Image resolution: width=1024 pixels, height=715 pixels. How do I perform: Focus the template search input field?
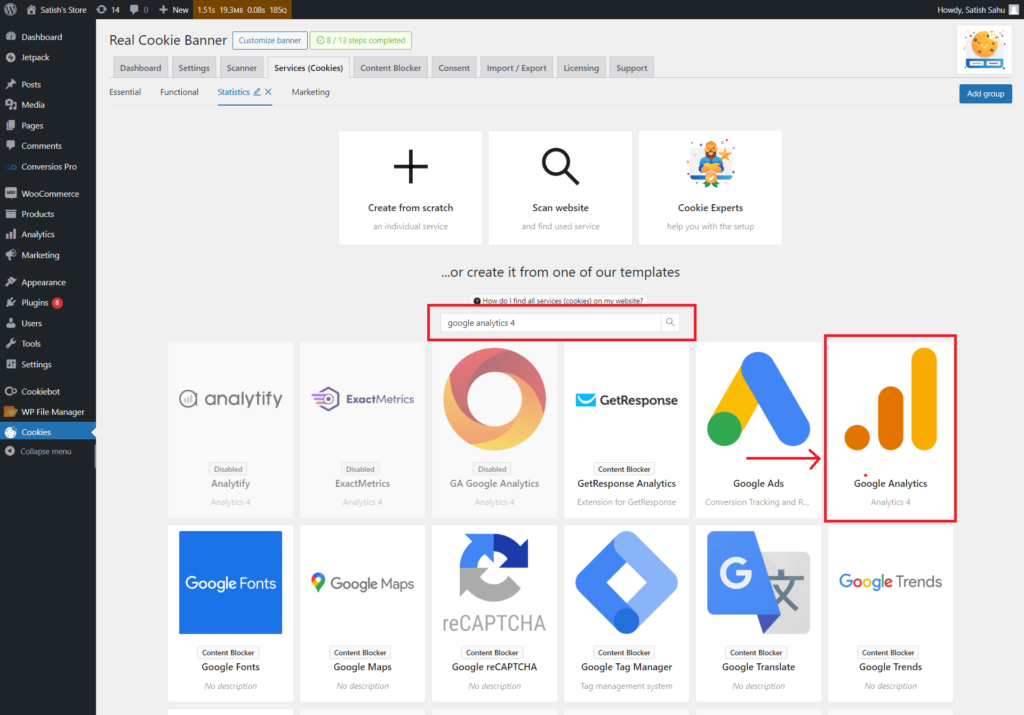[x=551, y=323]
